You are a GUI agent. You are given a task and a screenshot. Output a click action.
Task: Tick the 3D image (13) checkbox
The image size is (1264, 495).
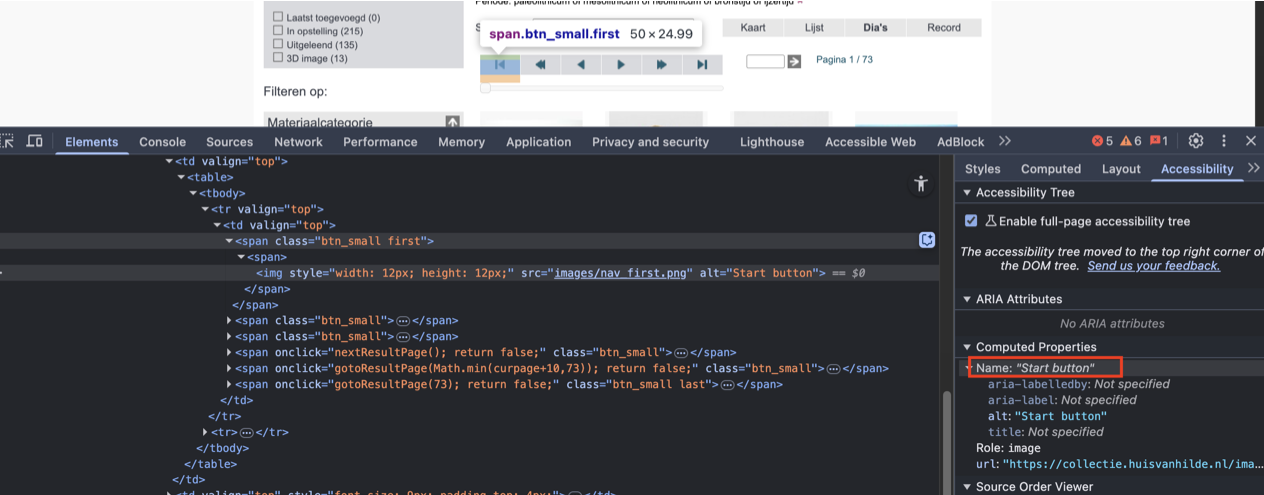(278, 58)
